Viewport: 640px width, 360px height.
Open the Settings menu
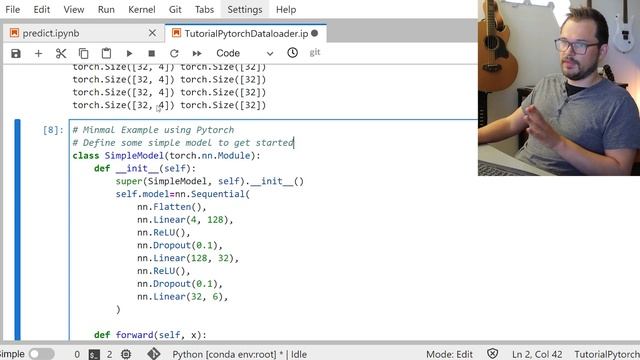pyautogui.click(x=245, y=9)
